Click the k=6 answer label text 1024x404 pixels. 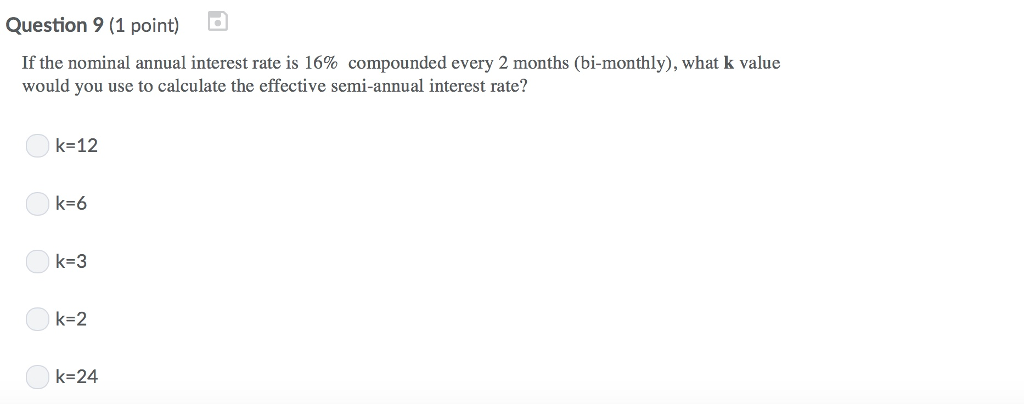pyautogui.click(x=71, y=204)
